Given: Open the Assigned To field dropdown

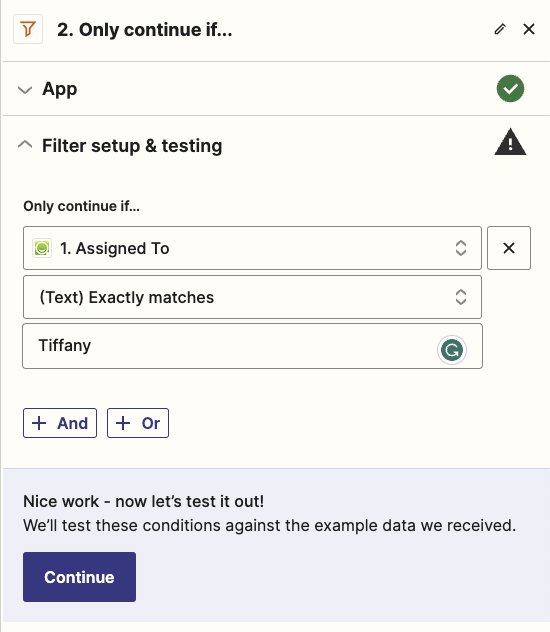Looking at the screenshot, I should coord(252,248).
